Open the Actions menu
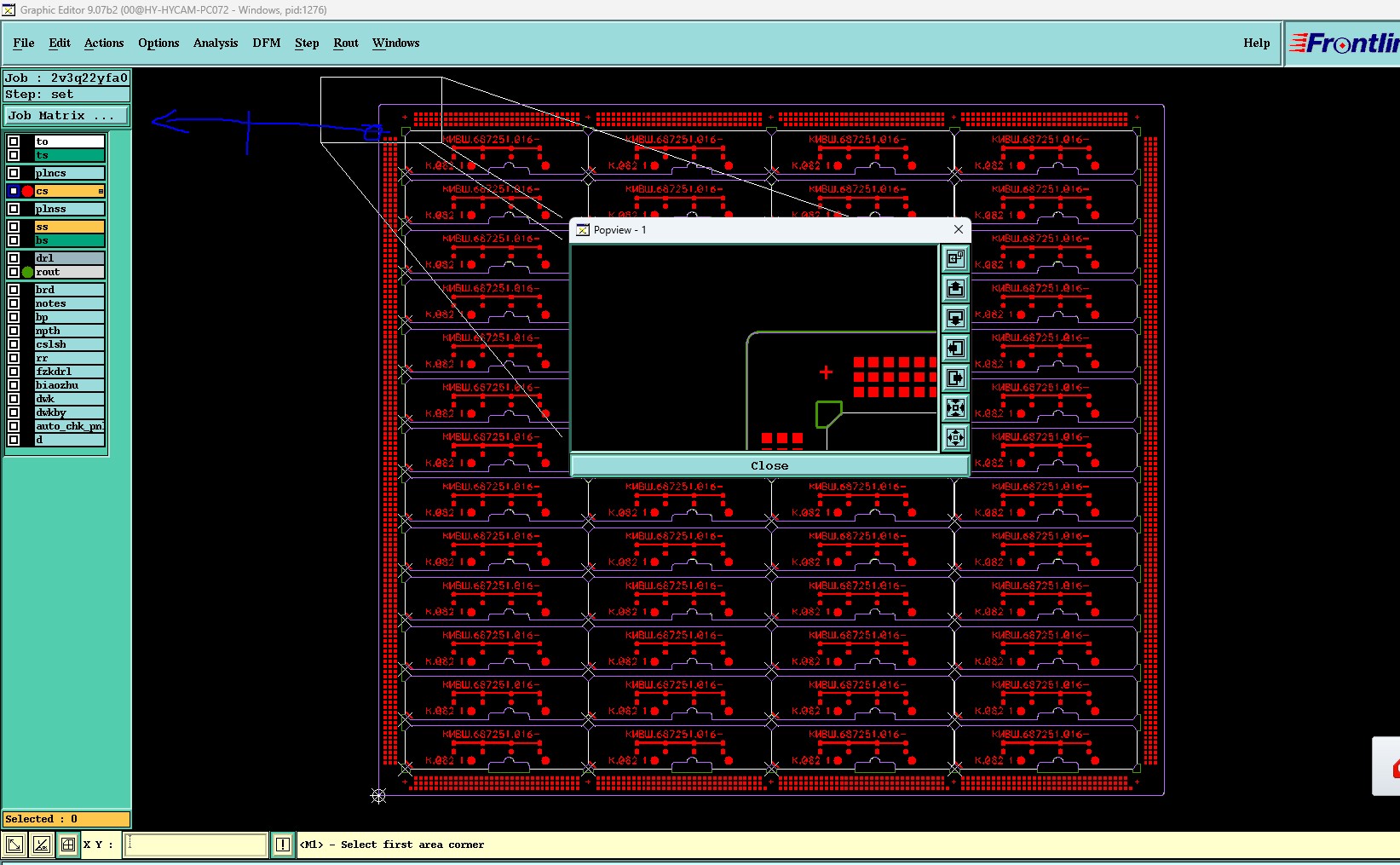The height and width of the screenshot is (865, 1400). [x=104, y=43]
